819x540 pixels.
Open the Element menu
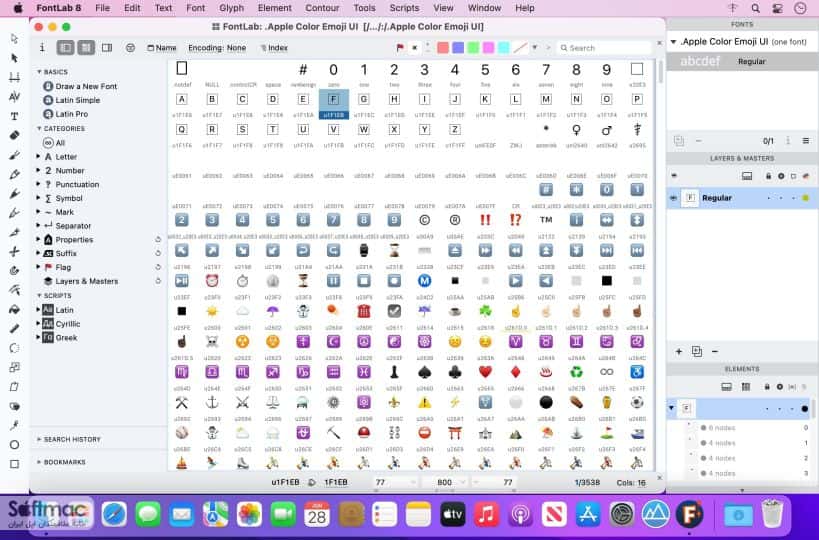coord(275,8)
